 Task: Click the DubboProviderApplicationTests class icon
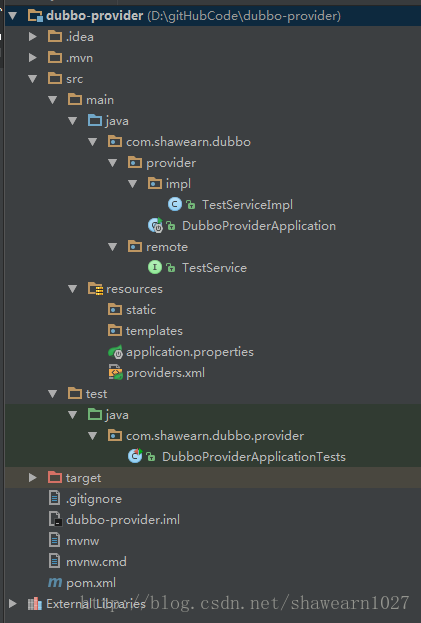135,456
